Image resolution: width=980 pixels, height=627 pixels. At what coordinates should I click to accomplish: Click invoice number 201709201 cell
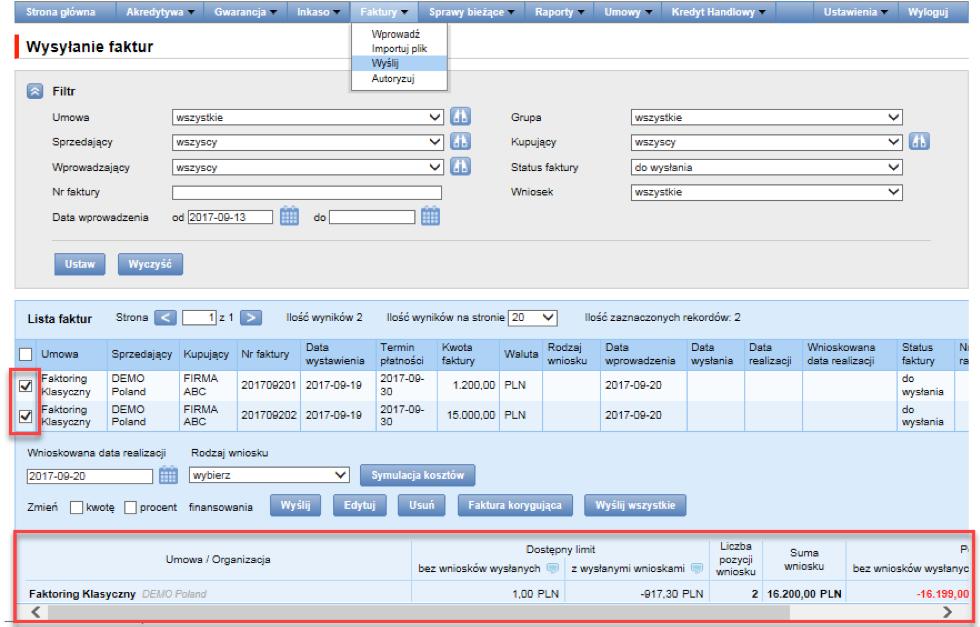click(x=269, y=385)
